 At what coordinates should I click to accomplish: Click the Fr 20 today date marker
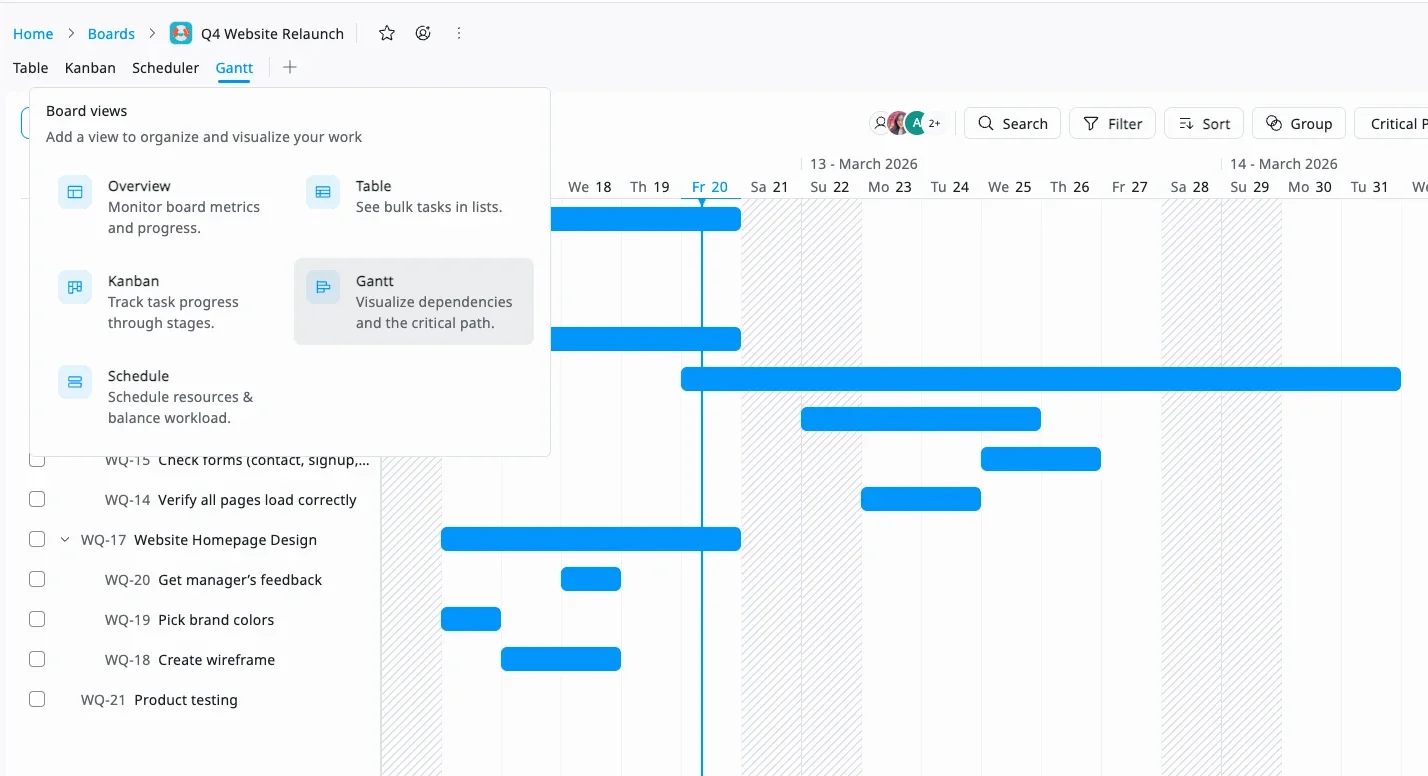click(x=709, y=187)
